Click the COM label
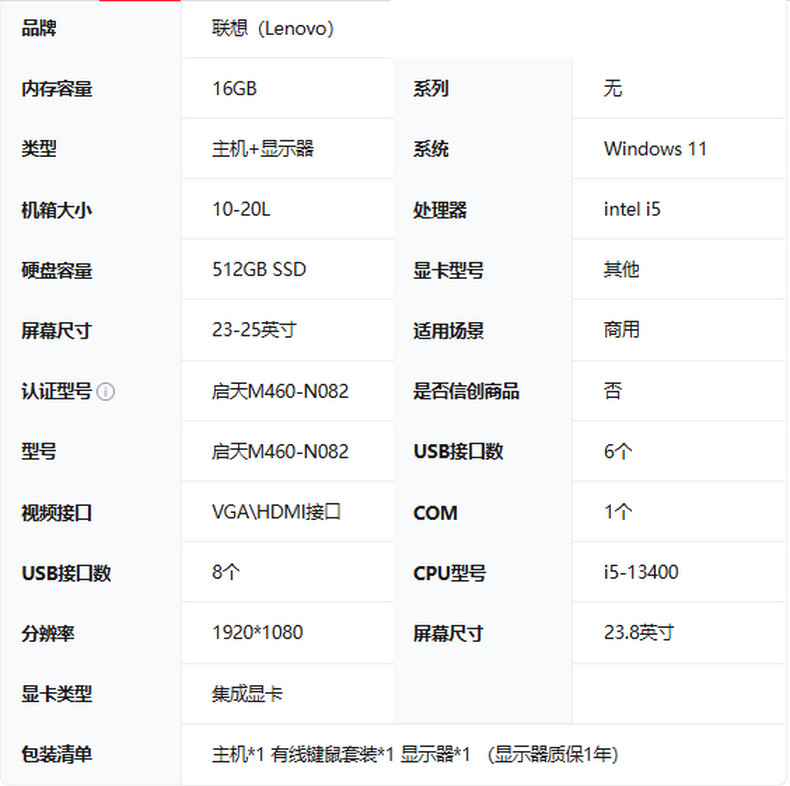Screen dimensions: 790x786 [435, 513]
